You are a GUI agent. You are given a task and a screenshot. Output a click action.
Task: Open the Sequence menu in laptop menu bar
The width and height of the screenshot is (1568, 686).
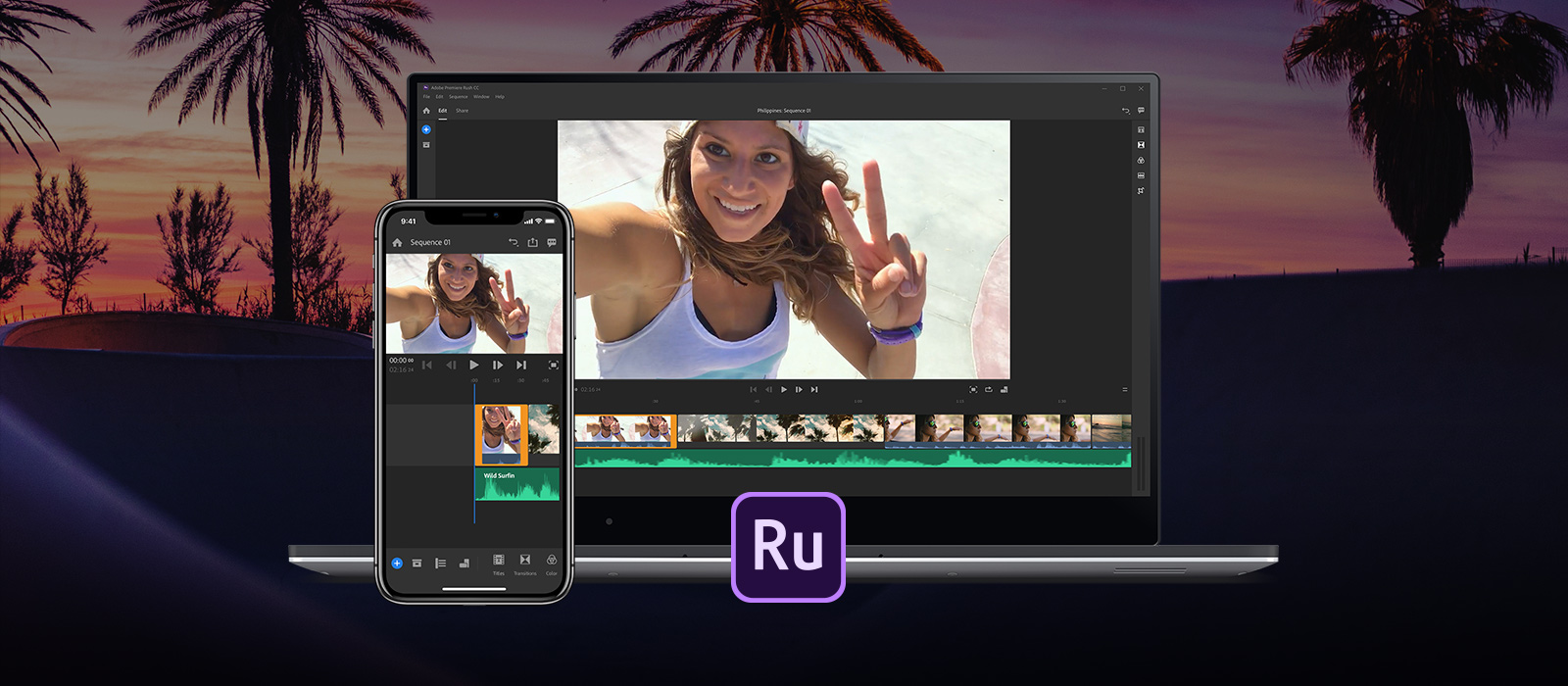(x=458, y=97)
